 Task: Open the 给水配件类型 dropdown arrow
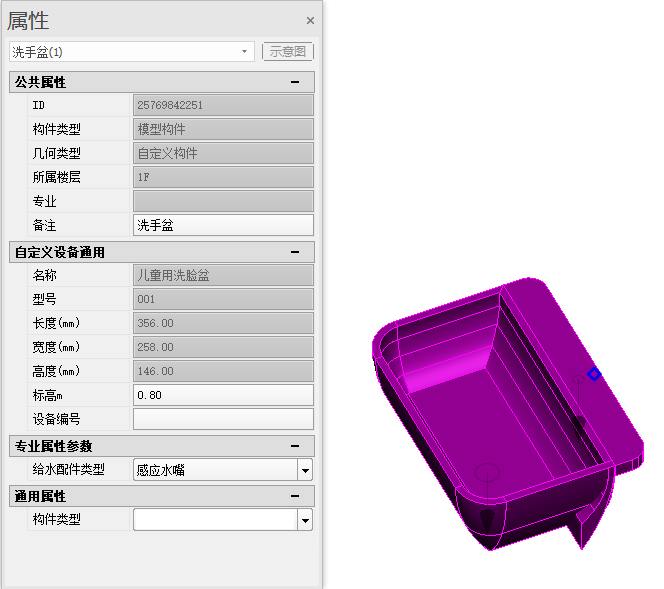click(305, 470)
